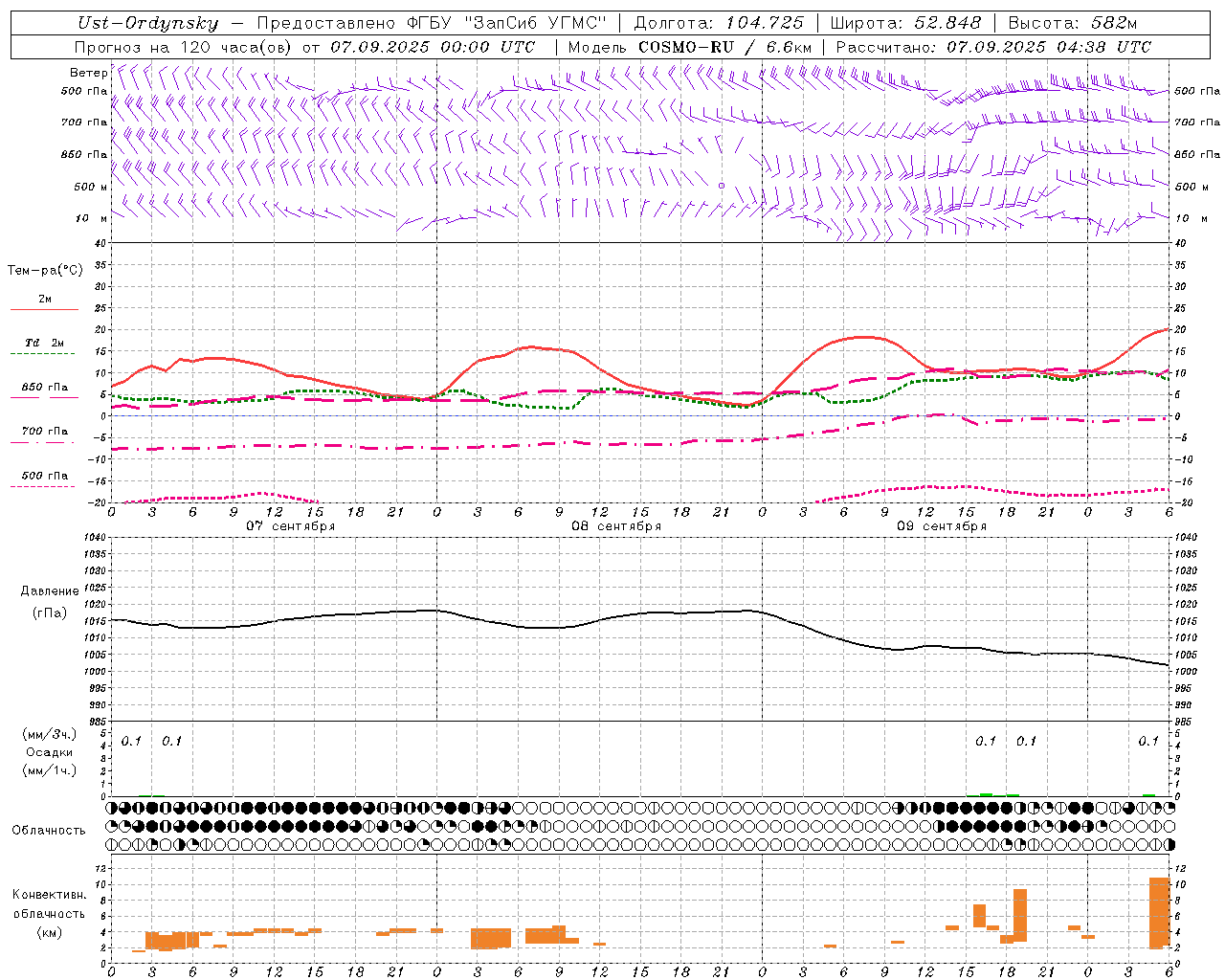Click the 09 сентября date label
Viewport: 1225px width, 980px height.
[x=942, y=526]
